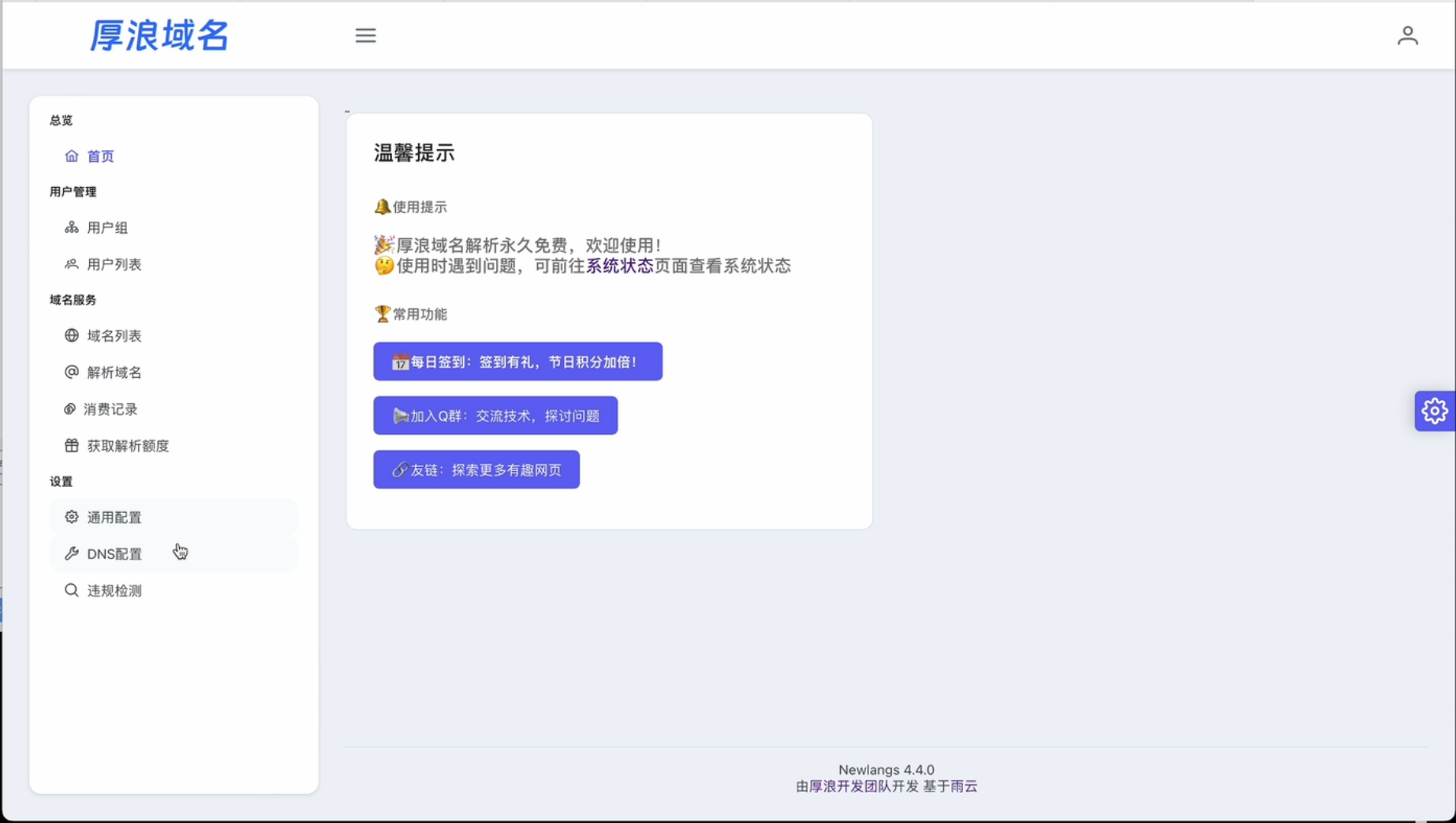Open 消费记录 in the sidebar

tap(174, 410)
